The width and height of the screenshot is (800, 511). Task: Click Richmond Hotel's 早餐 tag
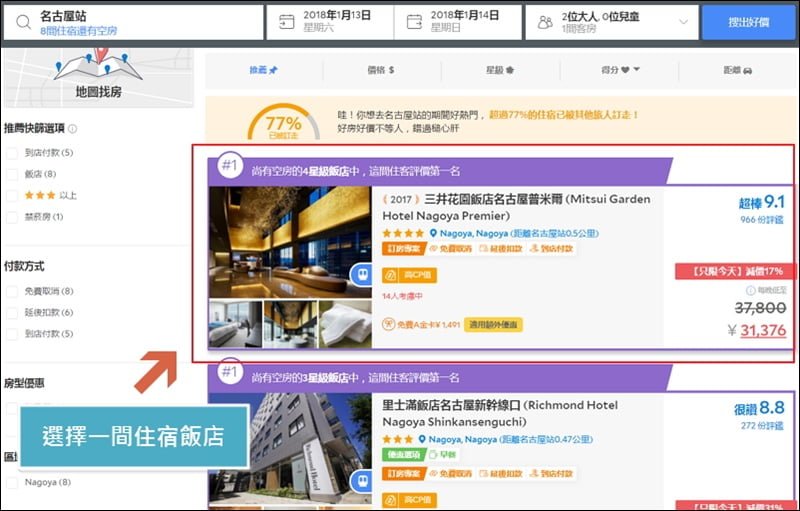(442, 454)
